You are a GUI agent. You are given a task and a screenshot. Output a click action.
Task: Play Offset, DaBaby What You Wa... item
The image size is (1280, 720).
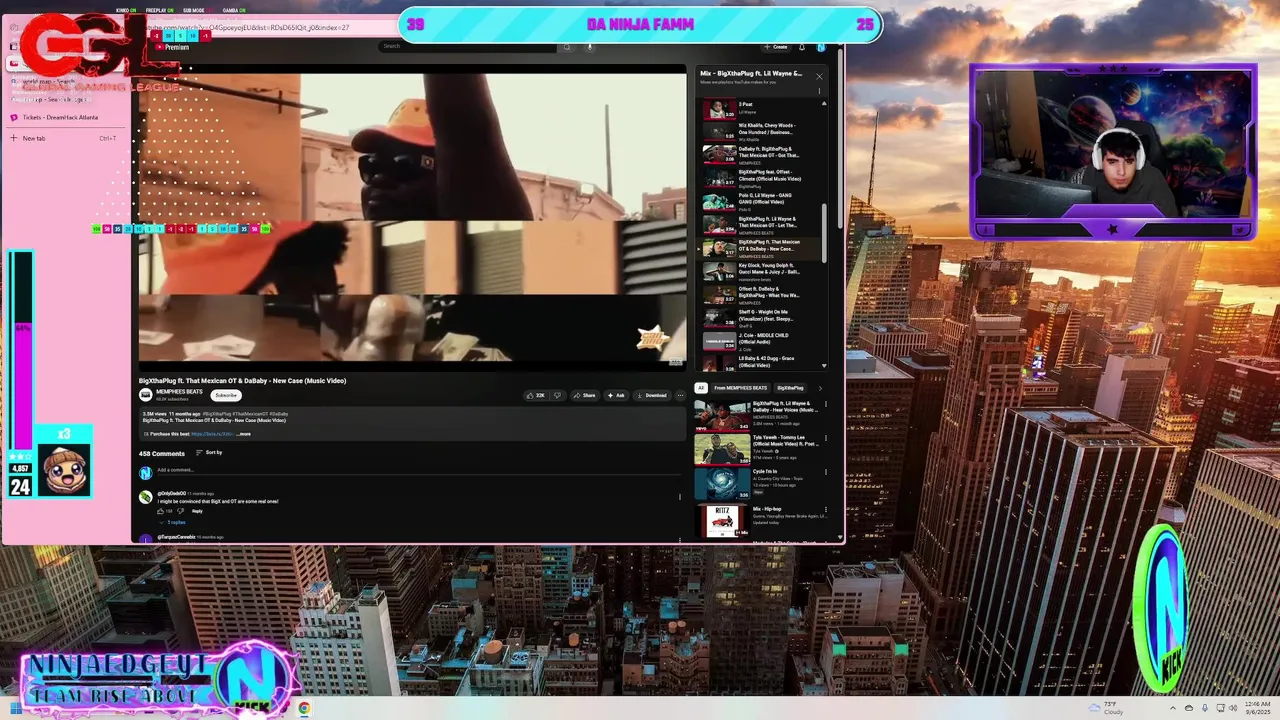tap(762, 294)
